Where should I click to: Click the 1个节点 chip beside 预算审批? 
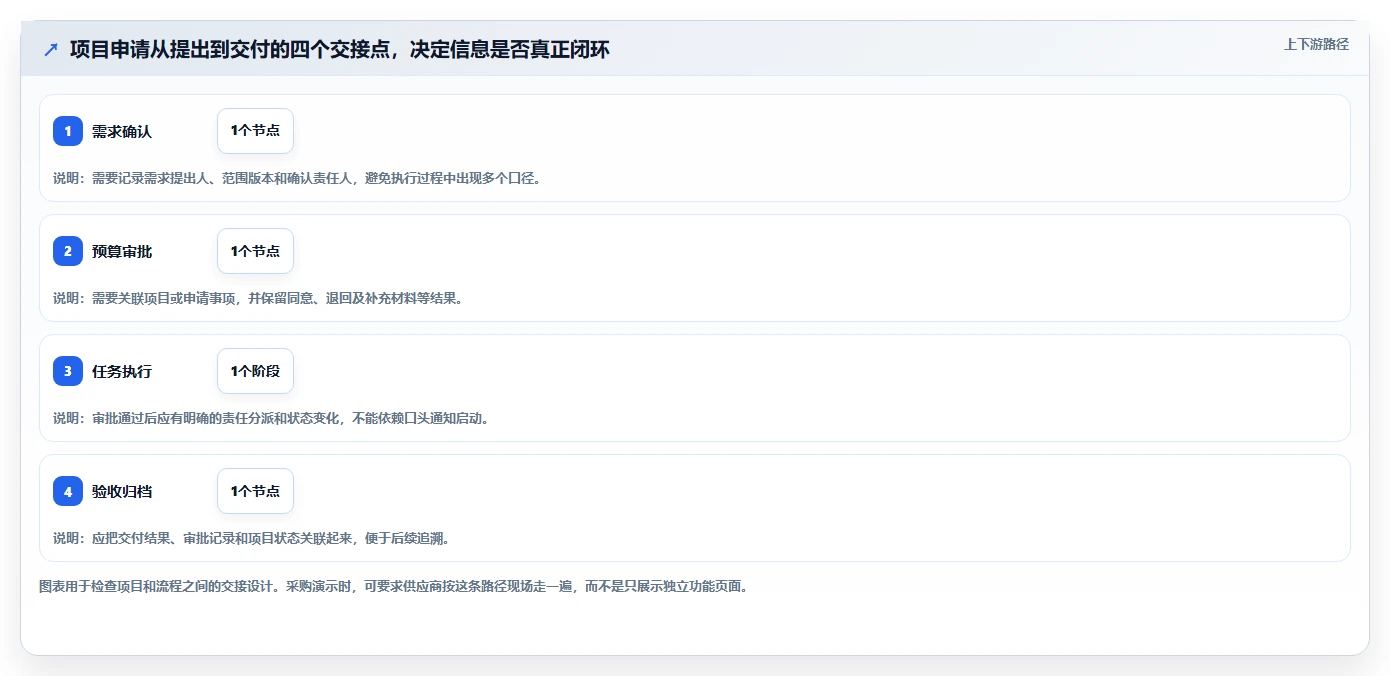tap(255, 251)
